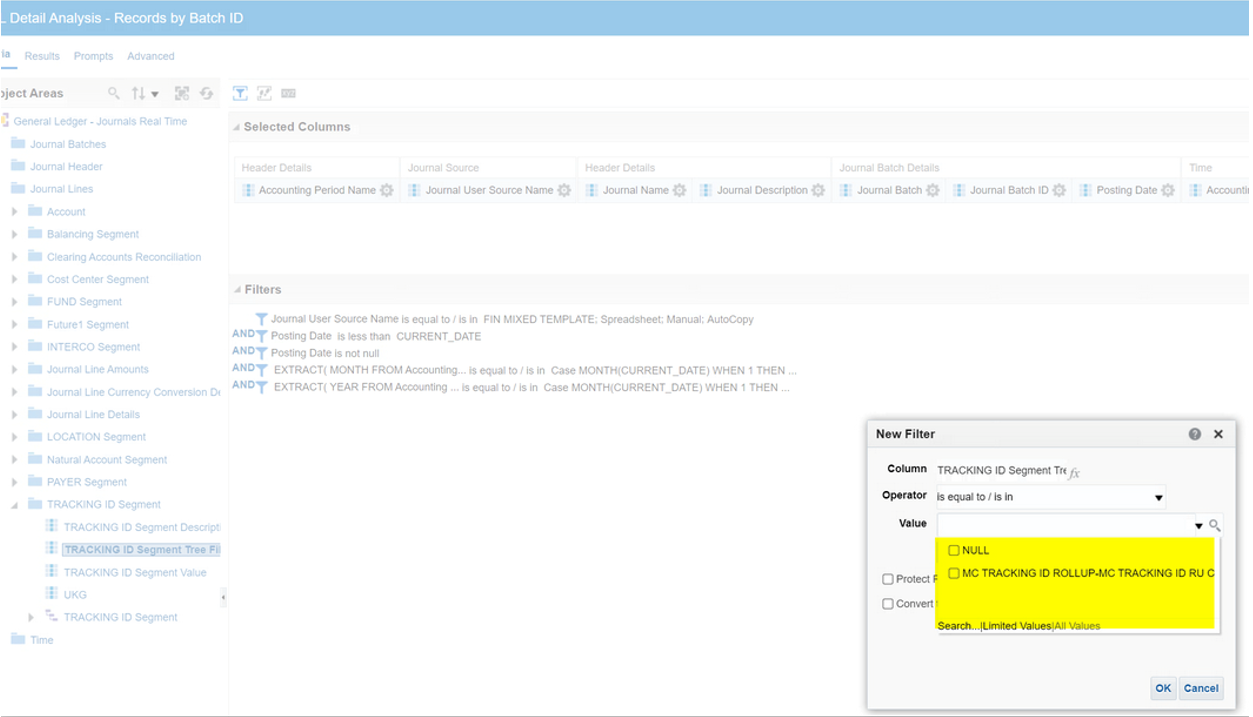Select the MC TRACKING ID ROLLUP checkbox
Image resolution: width=1253 pixels, height=717 pixels.
pos(953,572)
